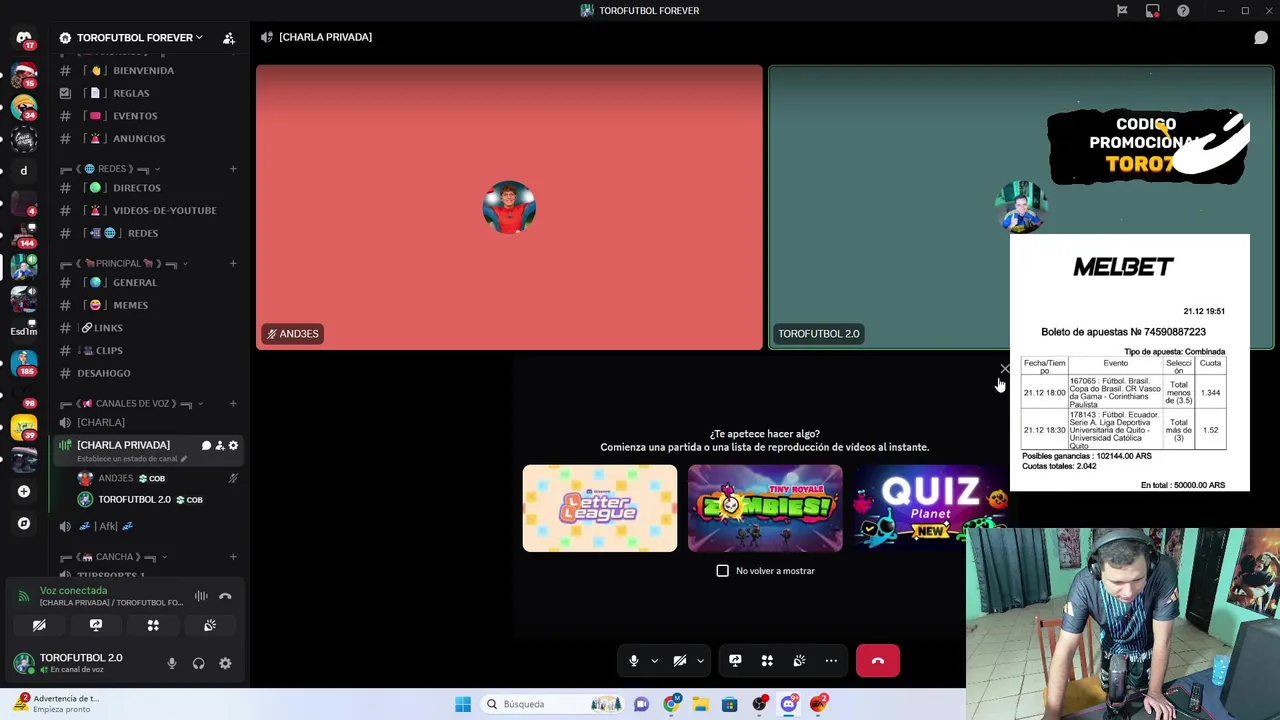1280x720 pixels.
Task: Open File Explorer from taskbar
Action: click(x=700, y=704)
